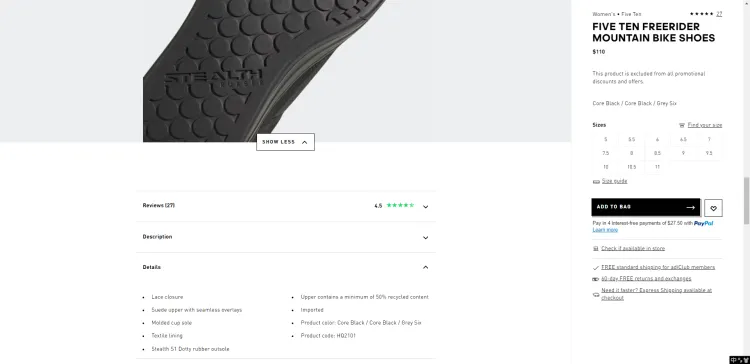The image size is (750, 364).
Task: Click the page vertical scrollbar thumb
Action: coord(746,200)
